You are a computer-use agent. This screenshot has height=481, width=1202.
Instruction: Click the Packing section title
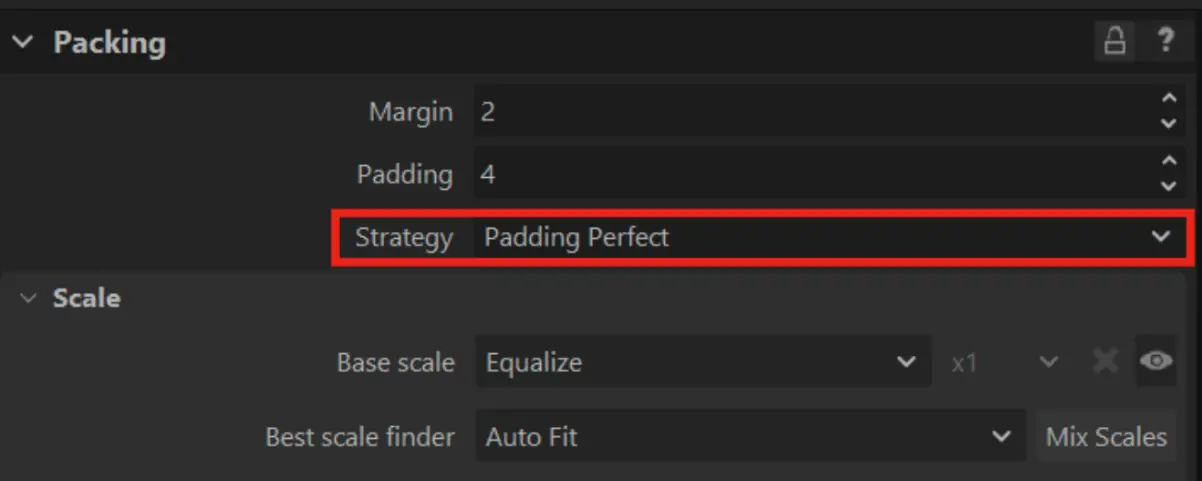(x=109, y=43)
